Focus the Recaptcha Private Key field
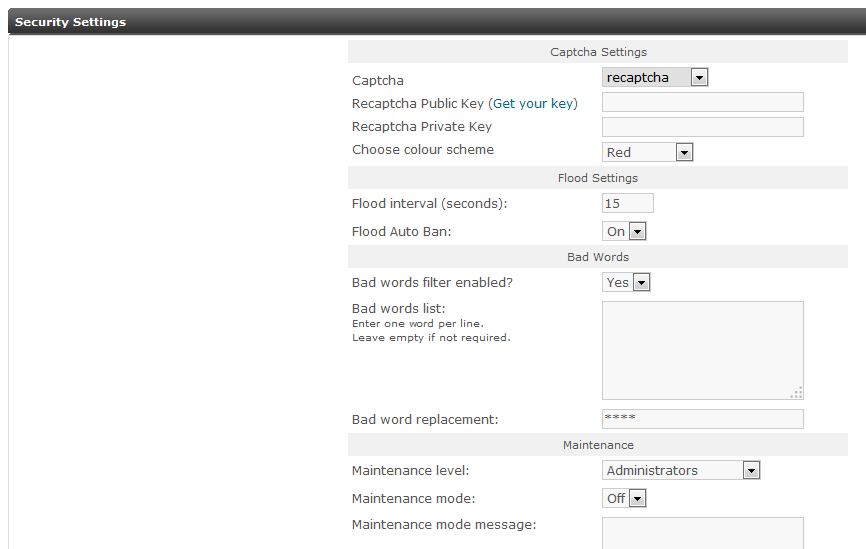This screenshot has height=549, width=866. click(x=702, y=127)
